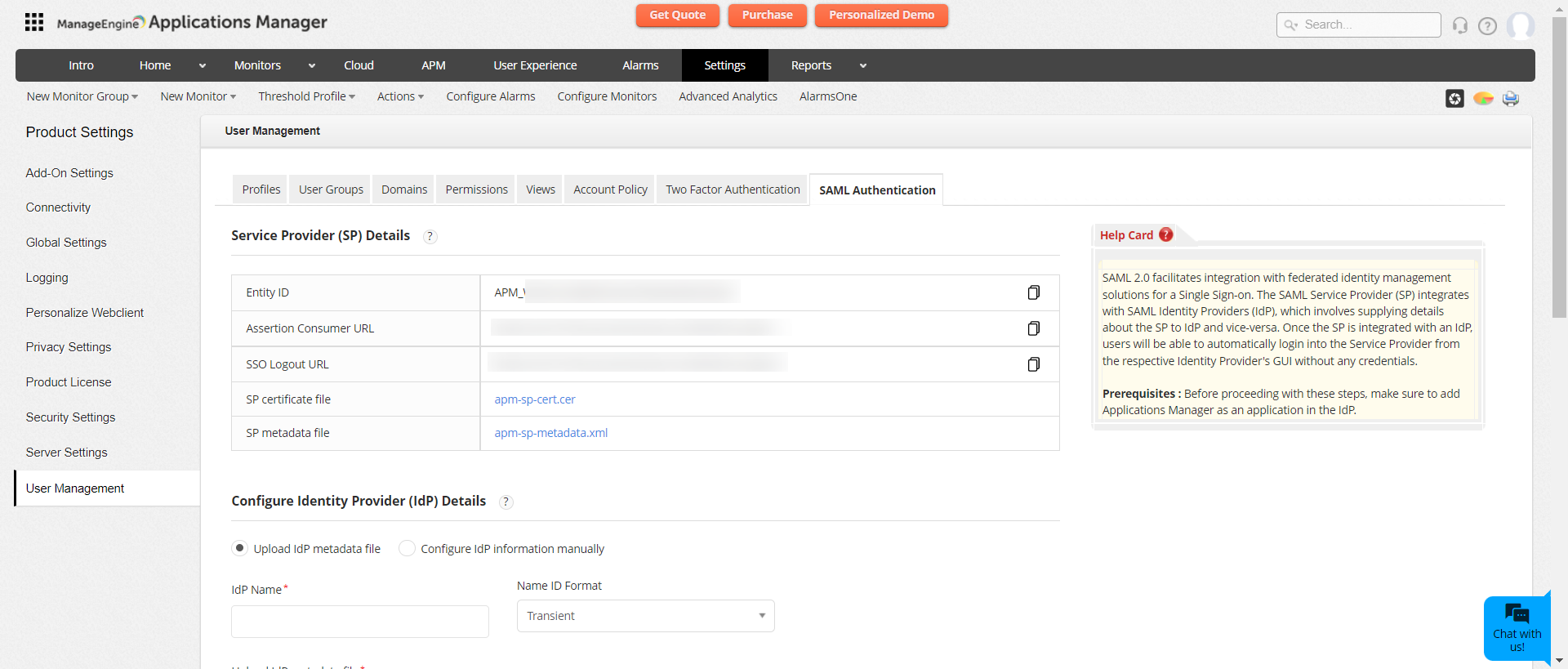Viewport: 1568px width, 669px height.
Task: Copy the Assertion Consumer URL
Action: (x=1033, y=328)
